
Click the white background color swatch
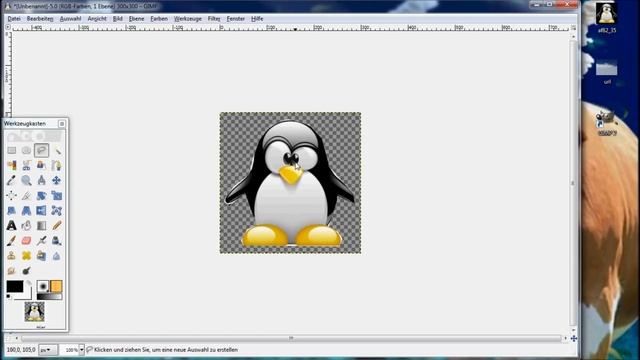tap(27, 295)
